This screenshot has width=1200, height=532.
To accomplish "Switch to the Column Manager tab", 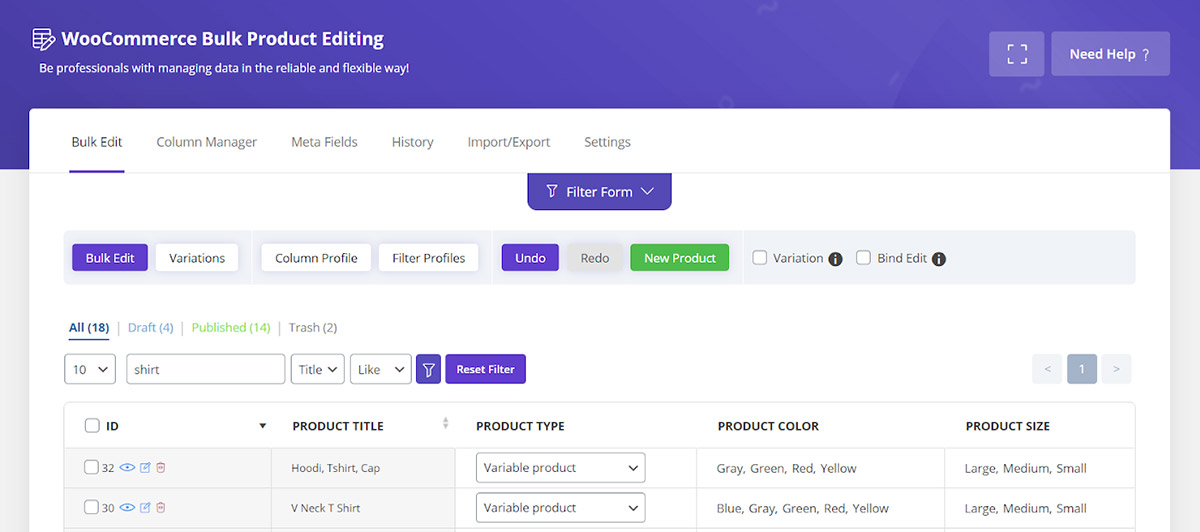I will tap(206, 142).
